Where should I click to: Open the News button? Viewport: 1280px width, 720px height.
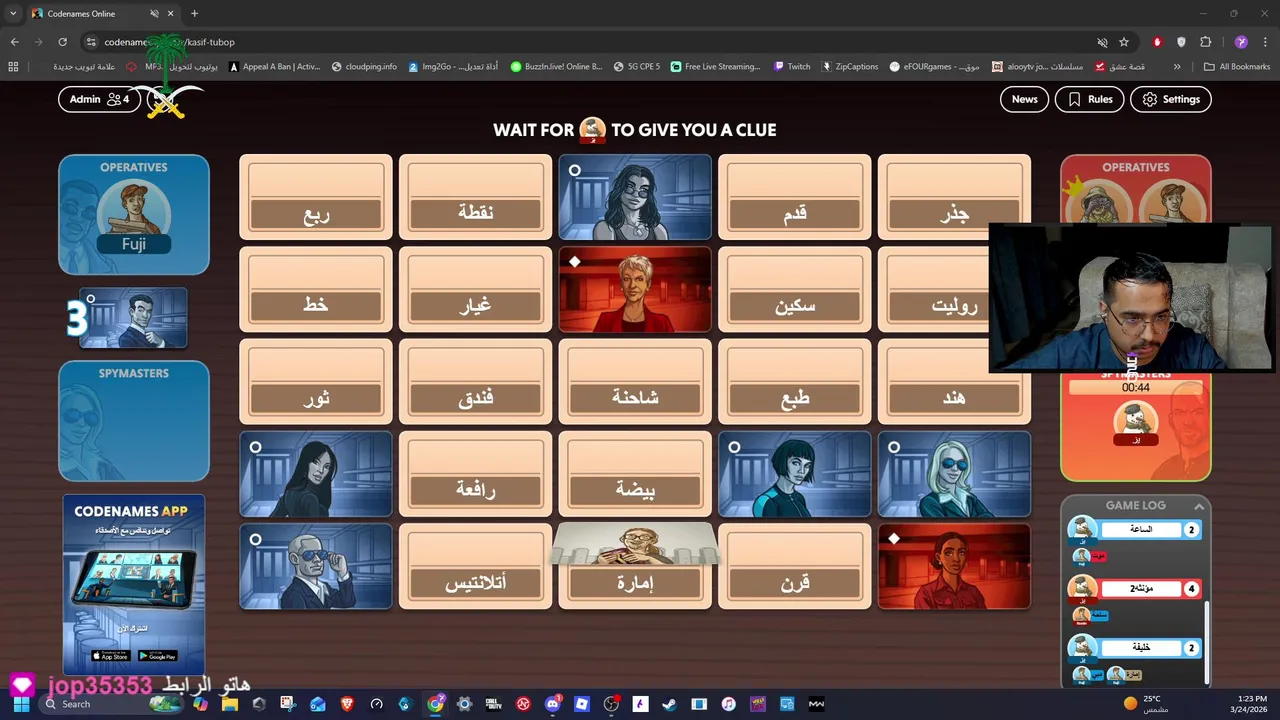point(1024,99)
